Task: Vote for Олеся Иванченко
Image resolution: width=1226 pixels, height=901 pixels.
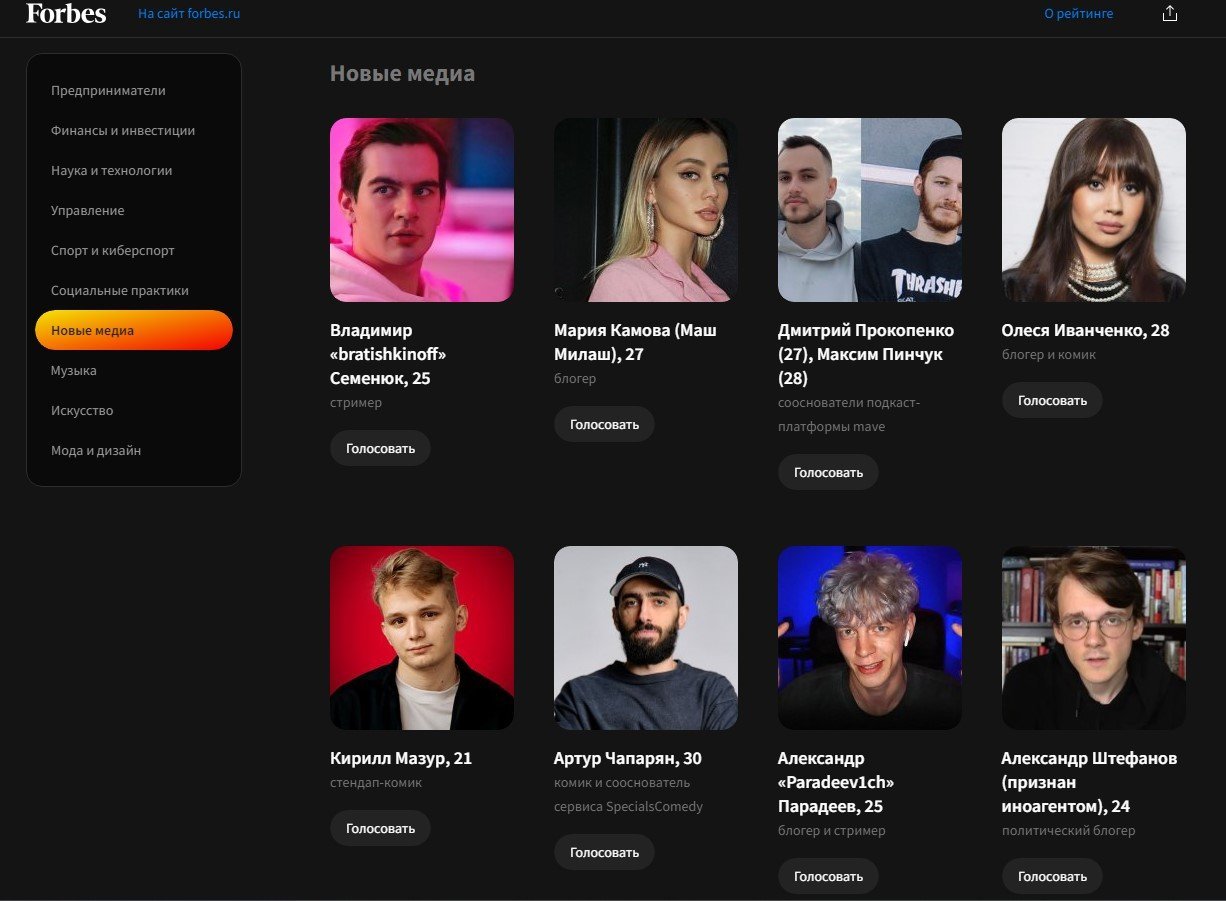Action: click(1052, 400)
